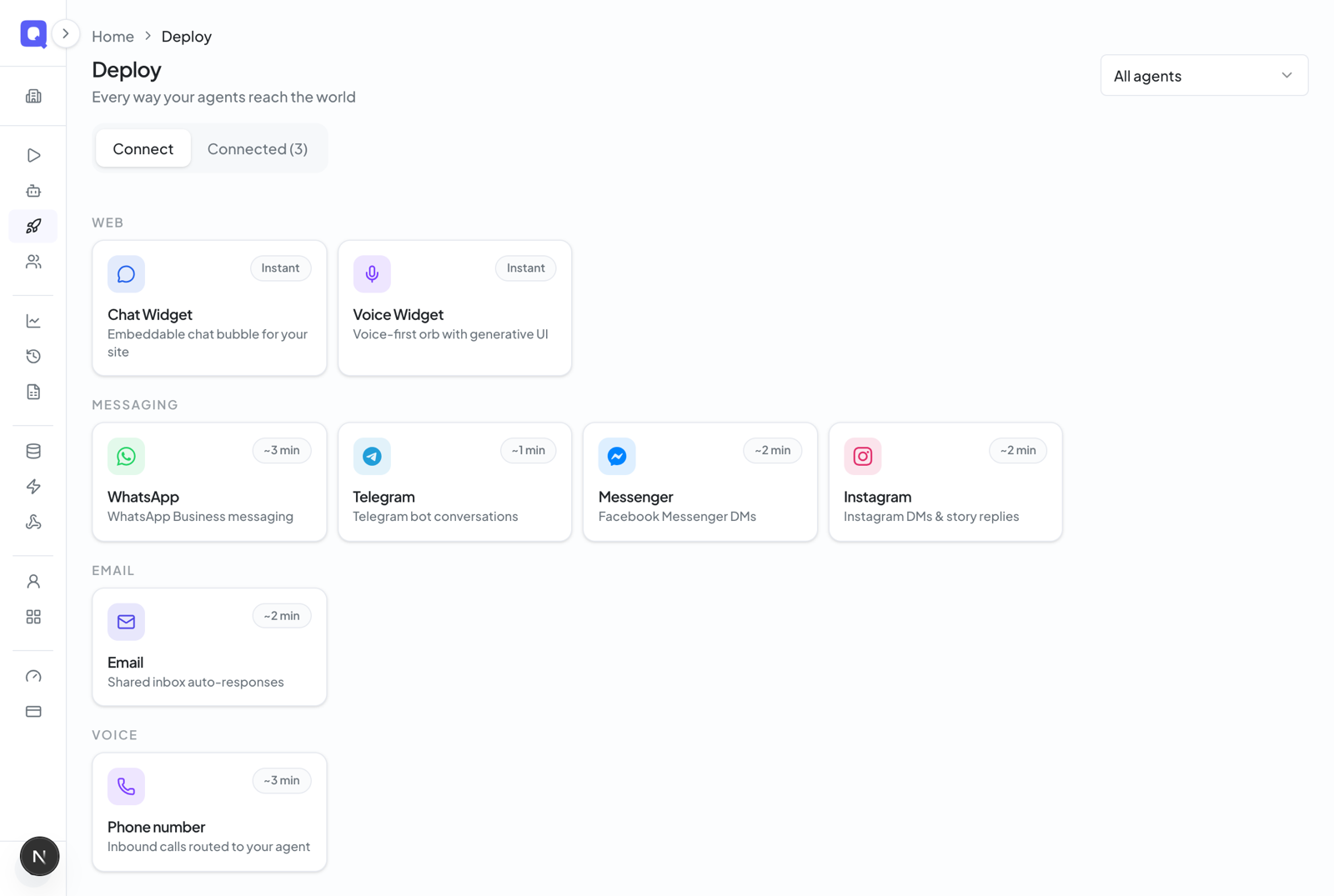Select the Telegram bot conversations card
This screenshot has width=1334, height=896.
(x=454, y=482)
